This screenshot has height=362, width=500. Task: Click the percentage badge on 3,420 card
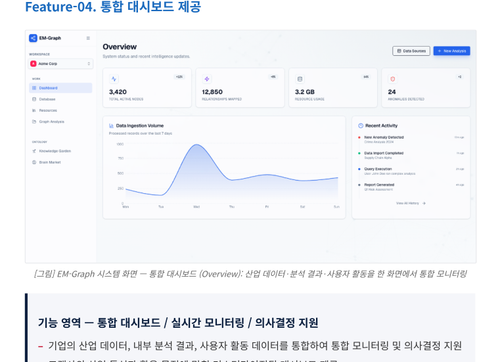pos(180,77)
